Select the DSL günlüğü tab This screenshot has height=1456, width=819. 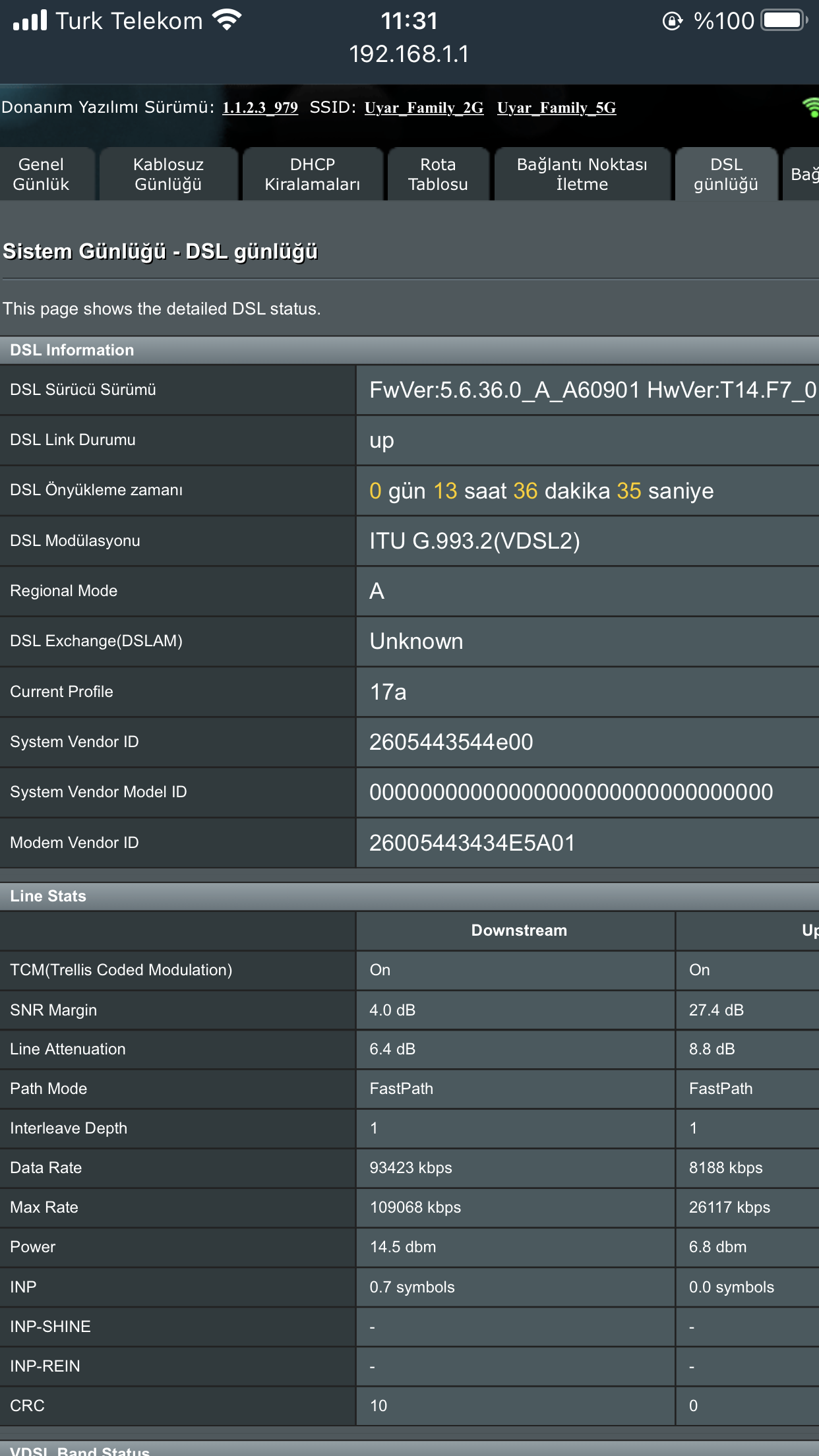[x=725, y=174]
